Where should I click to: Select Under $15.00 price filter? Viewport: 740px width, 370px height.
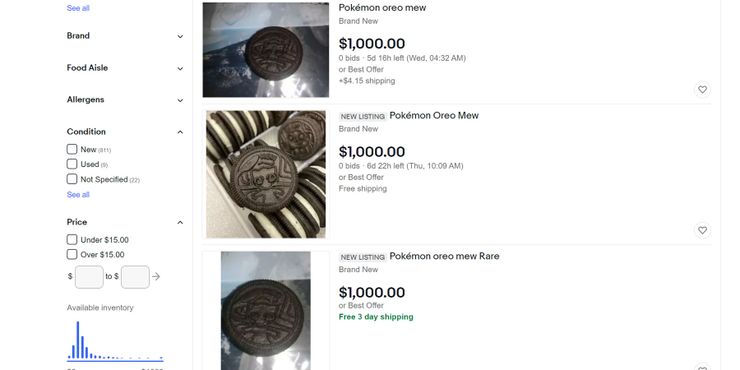(x=72, y=239)
